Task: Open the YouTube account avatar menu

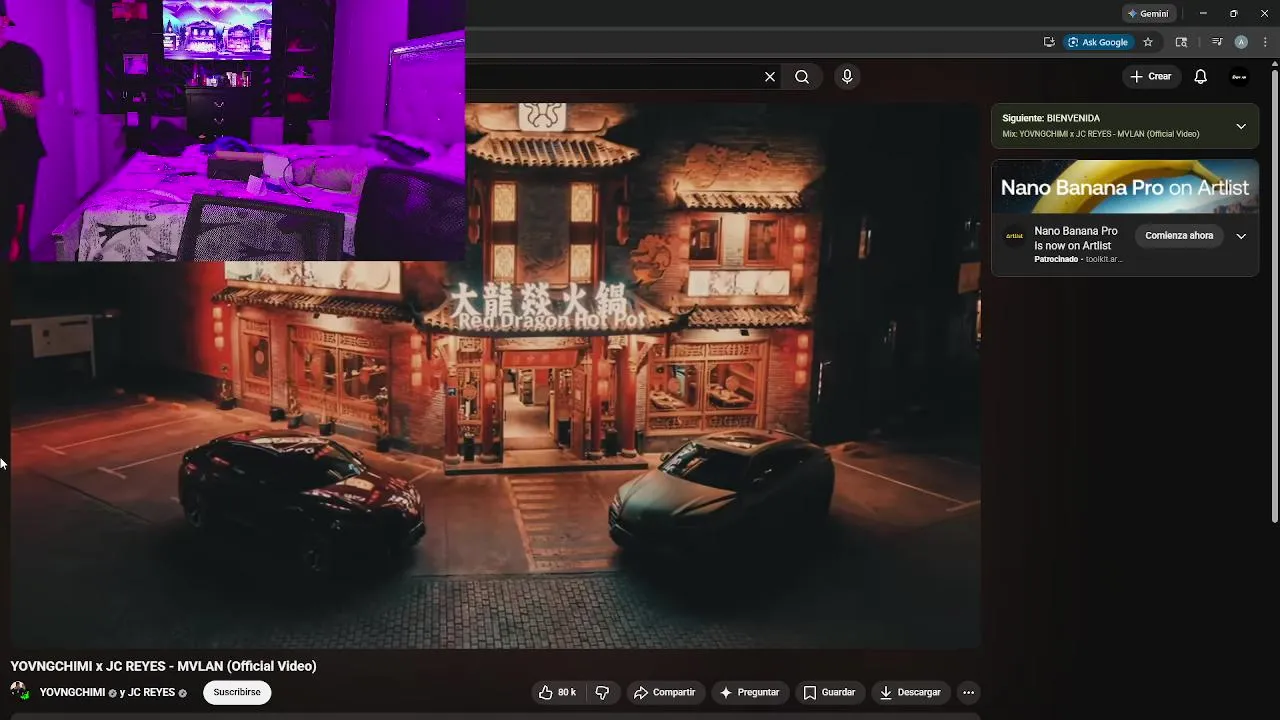Action: coord(1239,77)
